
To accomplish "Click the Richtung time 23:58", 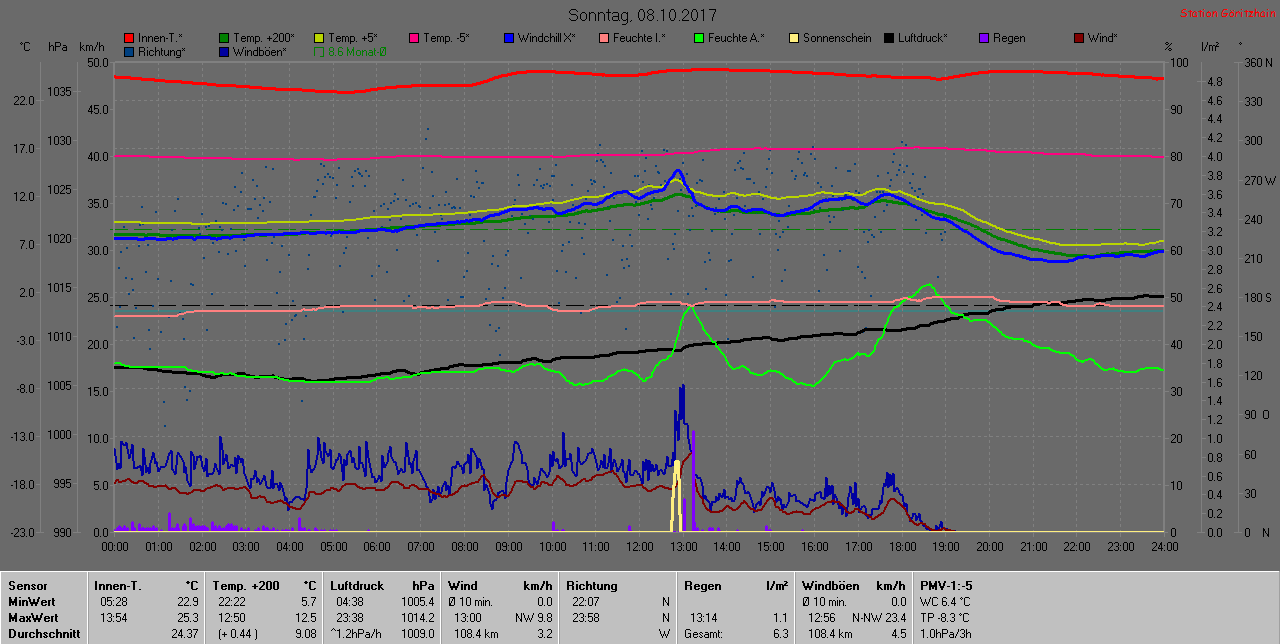I will (x=587, y=617).
